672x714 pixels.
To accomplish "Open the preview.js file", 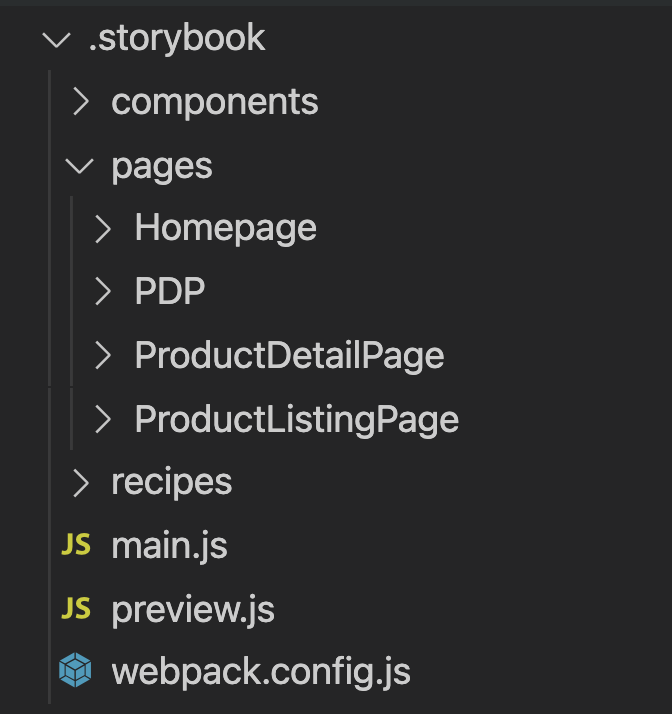I will 193,609.
